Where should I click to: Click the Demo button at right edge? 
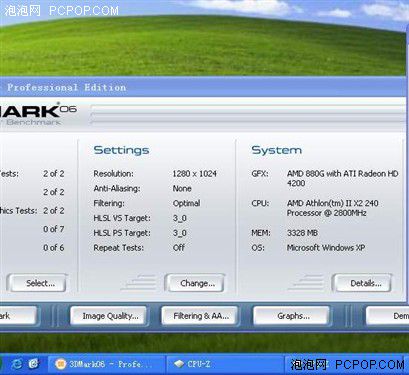(388, 316)
